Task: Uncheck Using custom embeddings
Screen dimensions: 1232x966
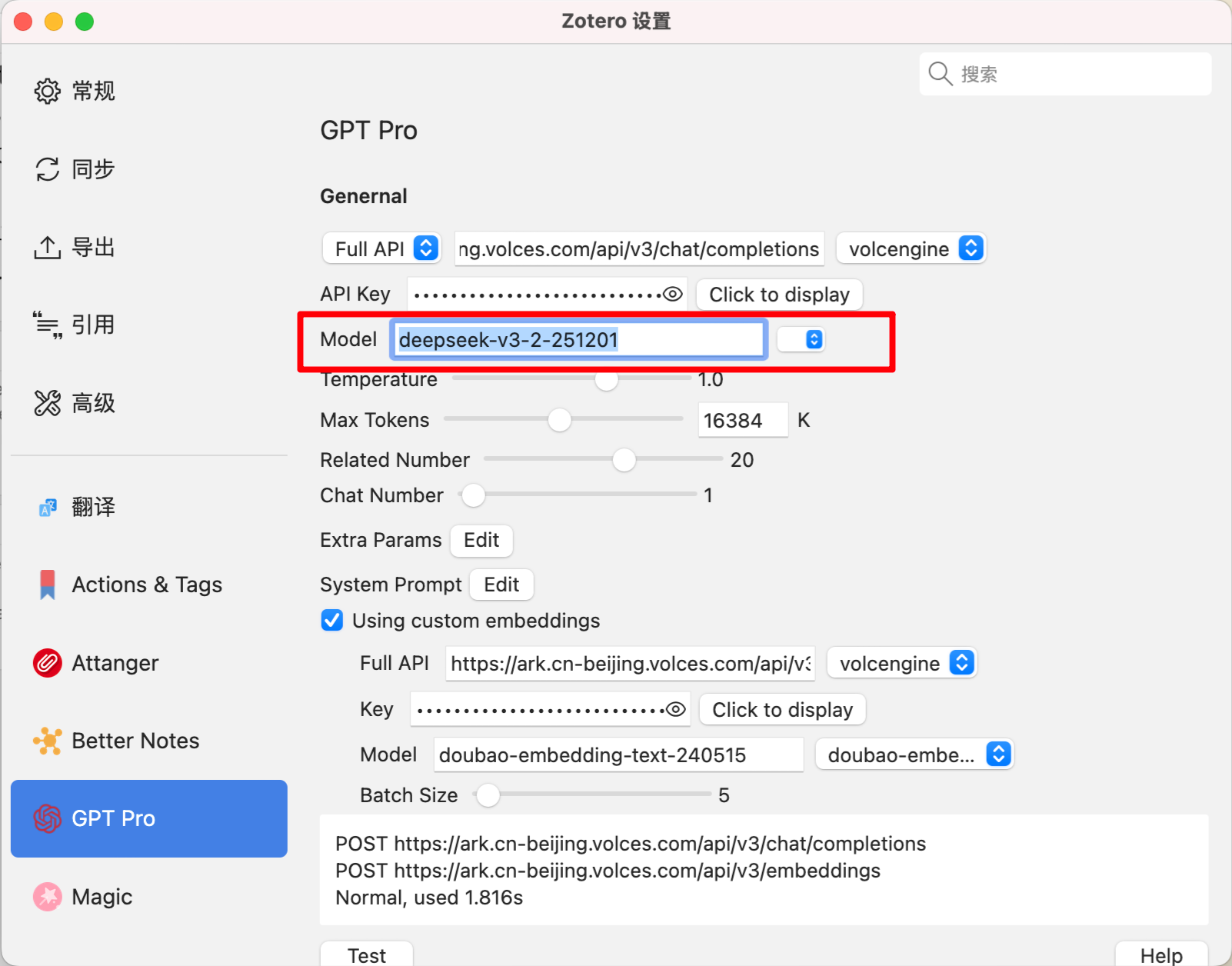Action: 332,620
